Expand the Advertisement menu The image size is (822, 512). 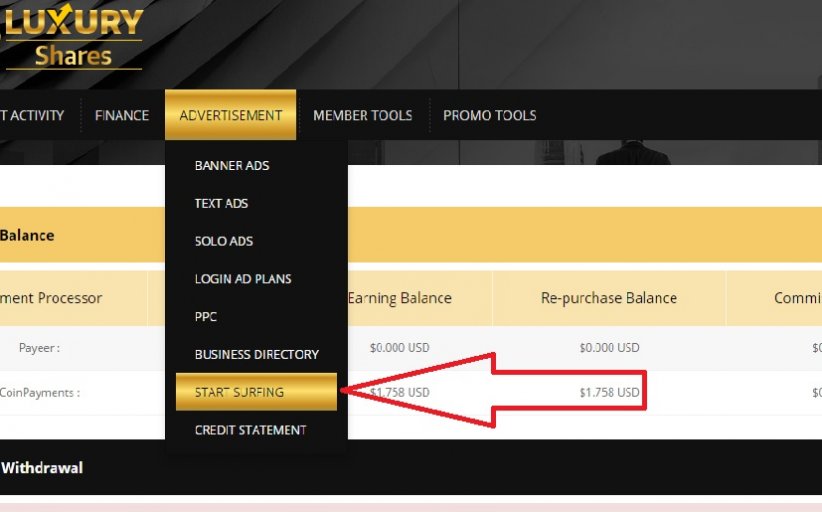230,116
